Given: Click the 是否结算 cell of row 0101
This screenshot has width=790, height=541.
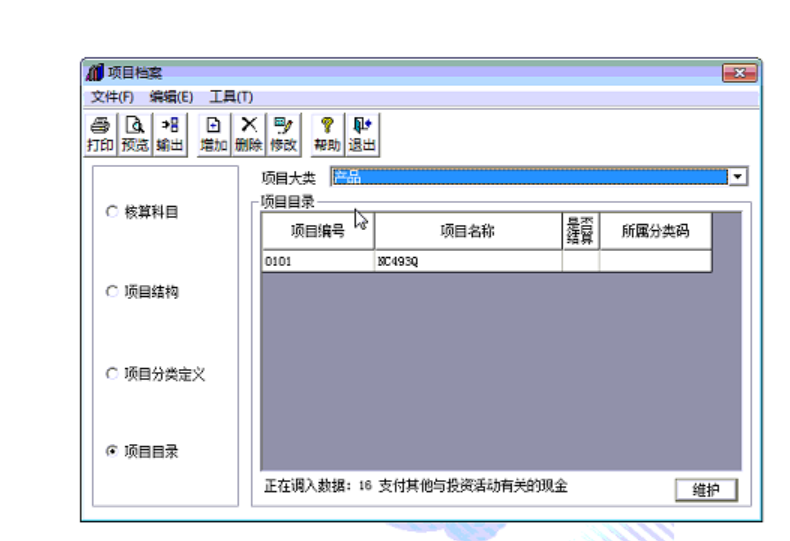Looking at the screenshot, I should [x=580, y=261].
